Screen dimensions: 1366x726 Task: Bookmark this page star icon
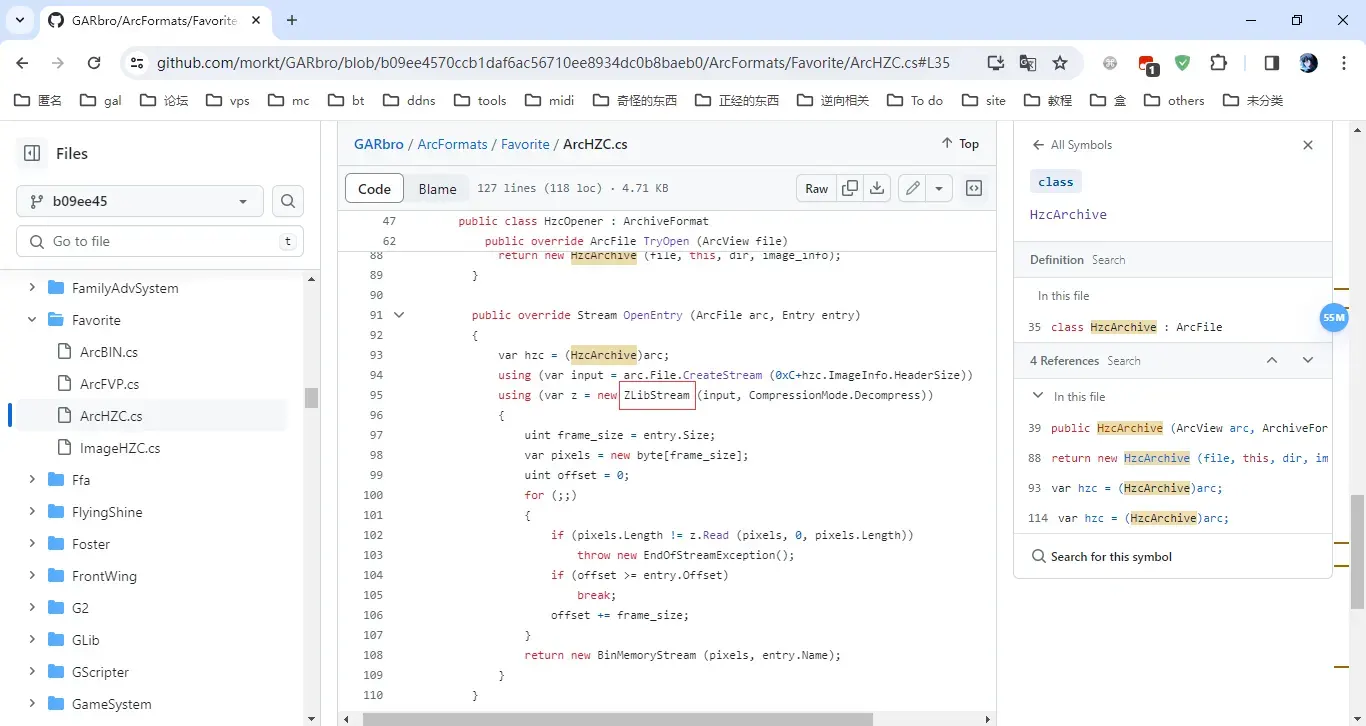click(1060, 63)
